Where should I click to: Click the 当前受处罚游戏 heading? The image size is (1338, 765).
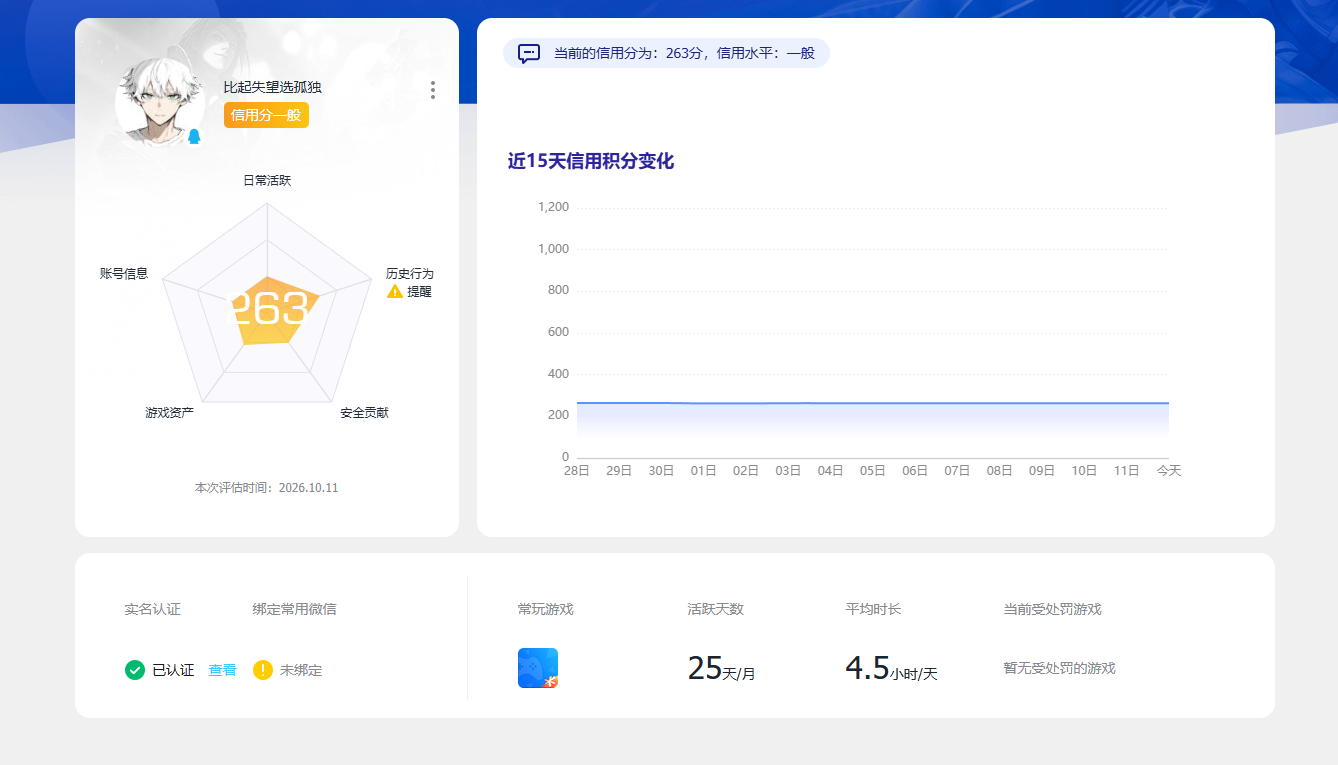point(1053,608)
